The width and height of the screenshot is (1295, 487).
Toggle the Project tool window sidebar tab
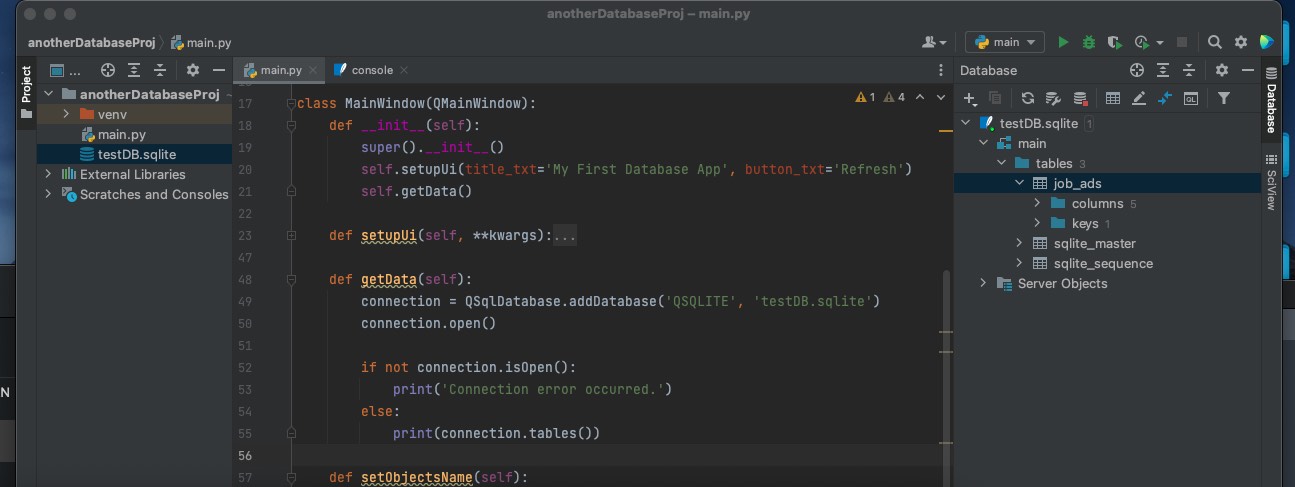coord(27,89)
